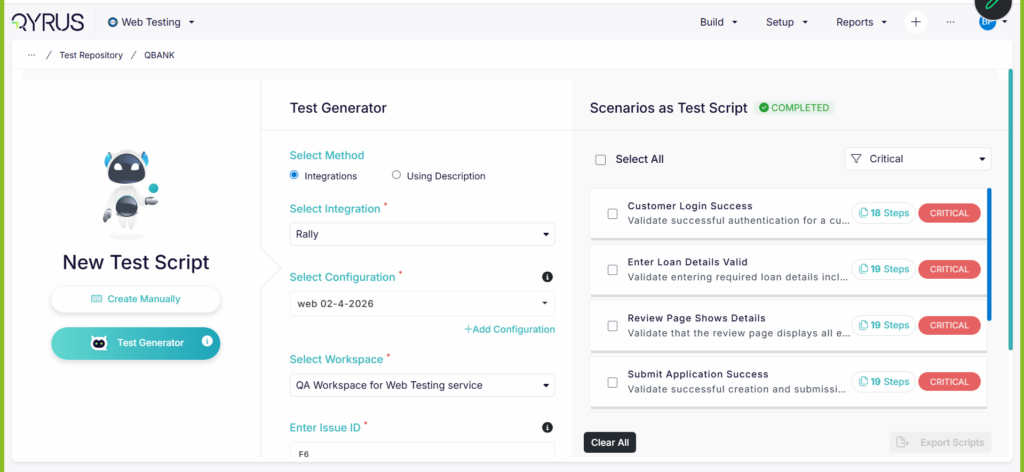Check the Enter Loan Details Valid scenario
The height and width of the screenshot is (472, 1024).
(x=613, y=270)
